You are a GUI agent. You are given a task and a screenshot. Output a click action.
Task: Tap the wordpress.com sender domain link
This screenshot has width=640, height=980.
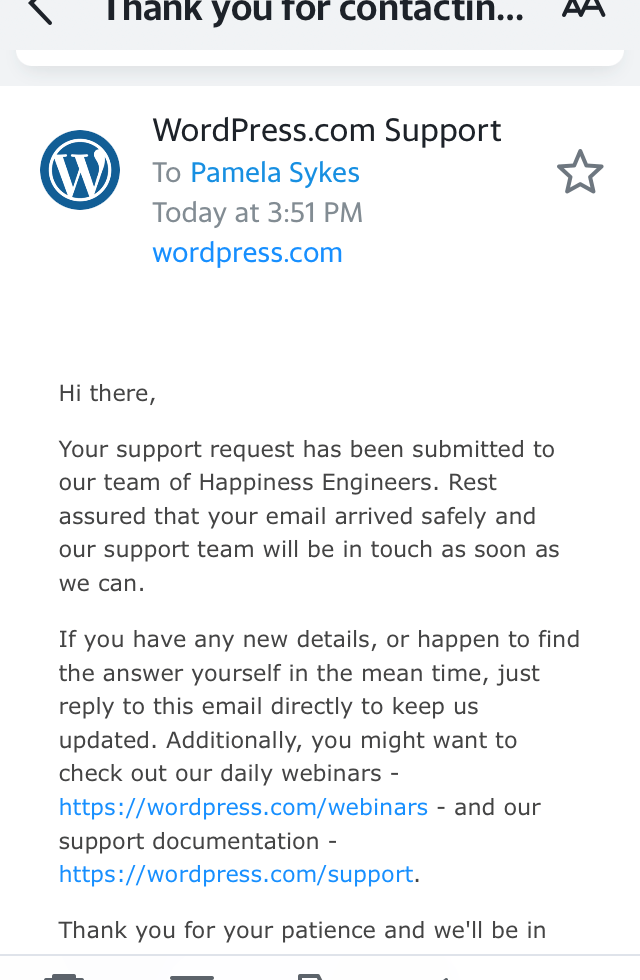[247, 253]
